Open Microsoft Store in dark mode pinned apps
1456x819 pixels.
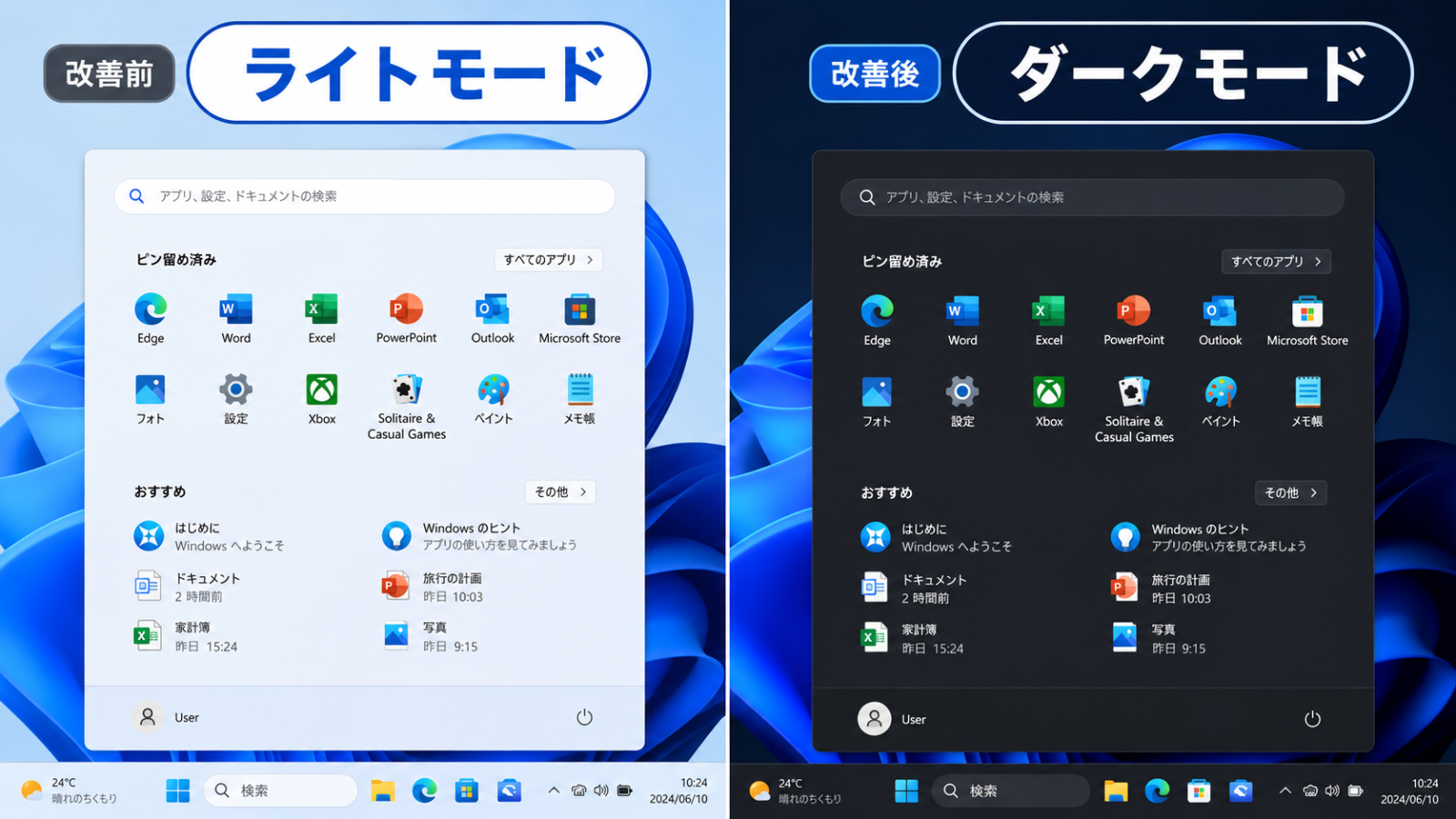tap(1308, 320)
